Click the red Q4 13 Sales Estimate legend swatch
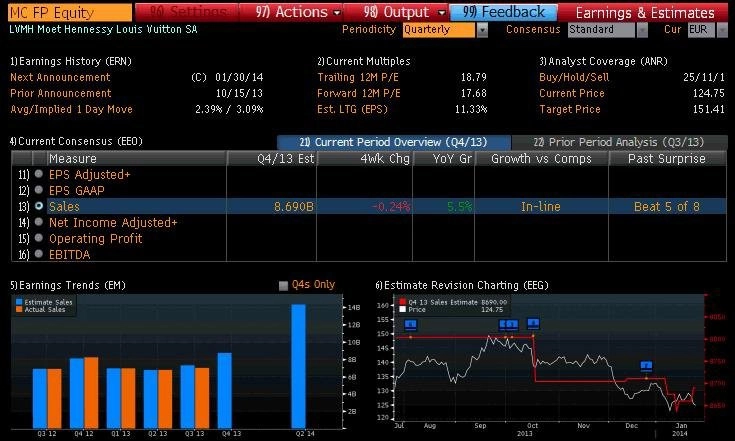The width and height of the screenshot is (735, 441). [402, 302]
